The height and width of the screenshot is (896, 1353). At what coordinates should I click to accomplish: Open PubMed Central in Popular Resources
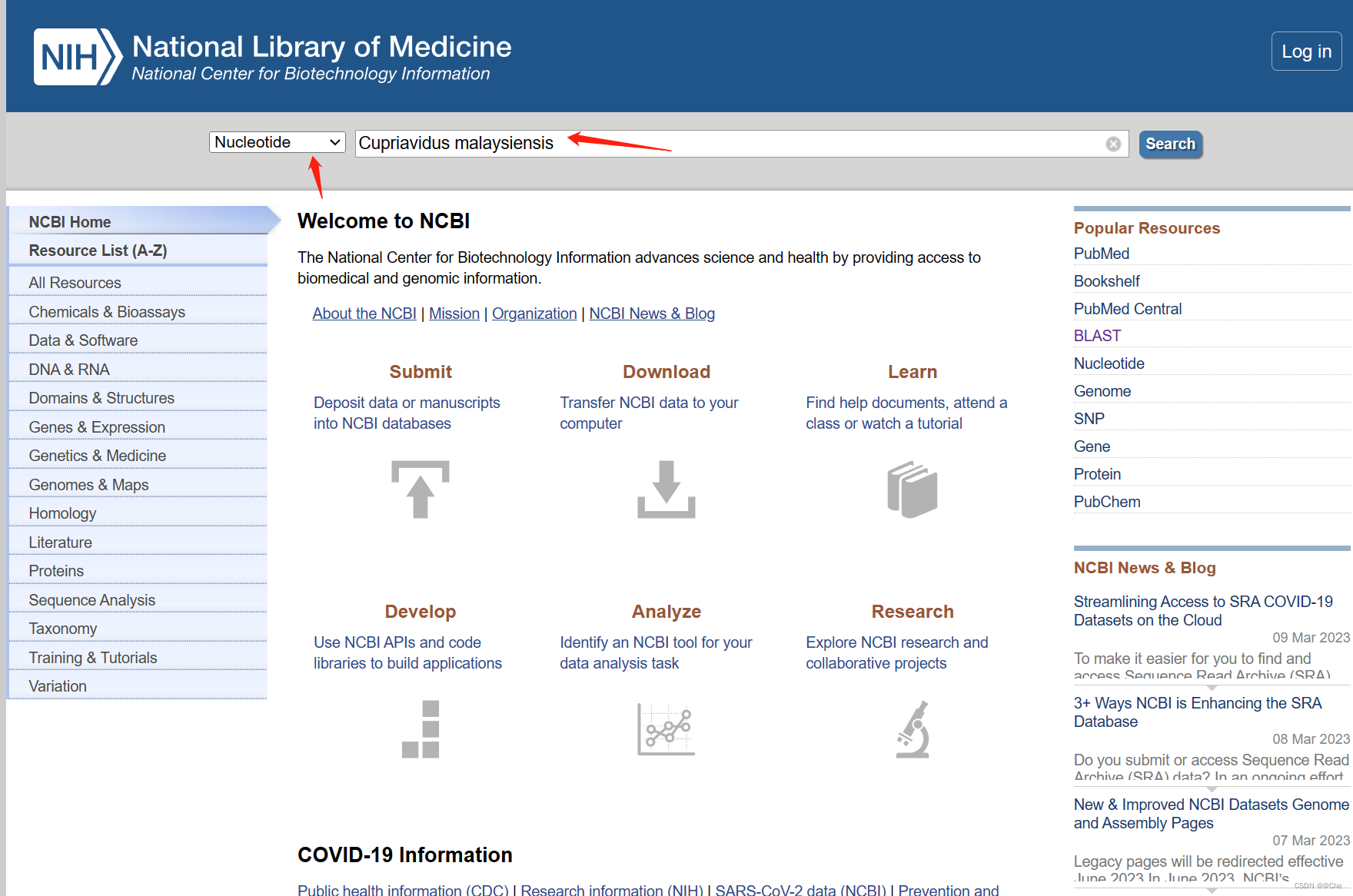[1128, 309]
